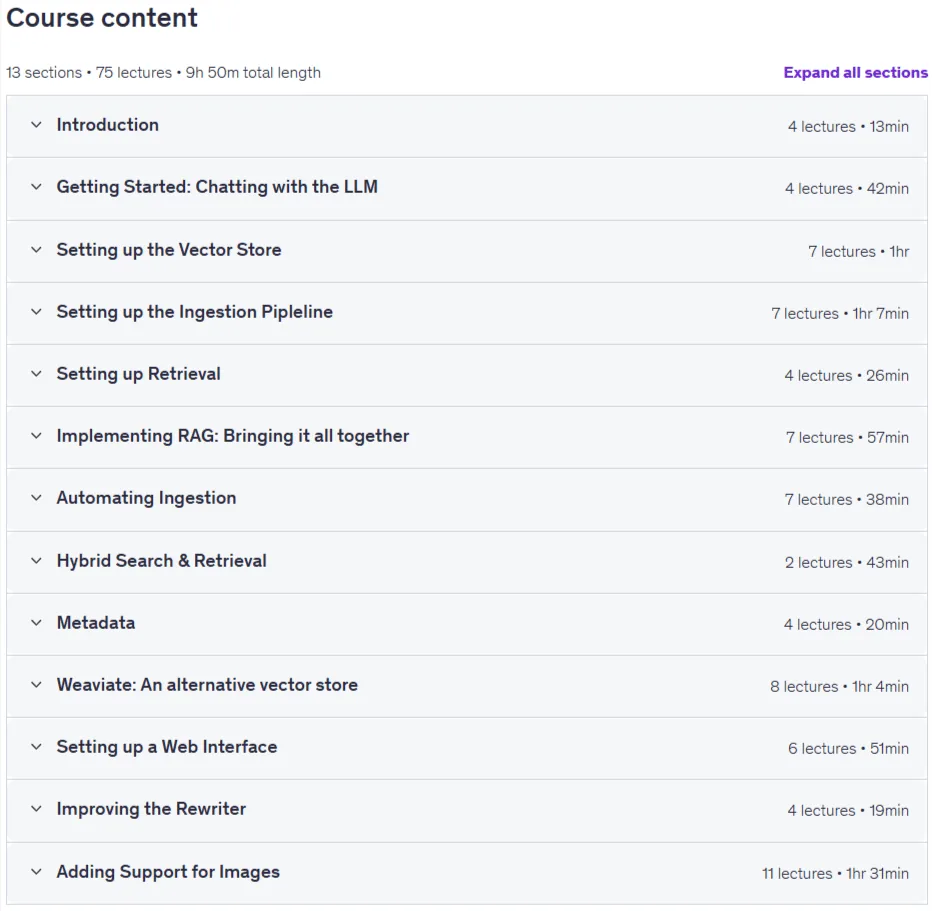Open the Improving the Rewriter section title

151,809
